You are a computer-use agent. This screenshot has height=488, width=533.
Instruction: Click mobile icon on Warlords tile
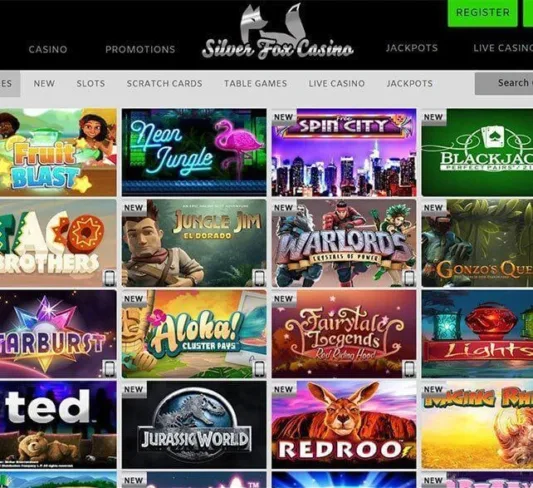409,278
